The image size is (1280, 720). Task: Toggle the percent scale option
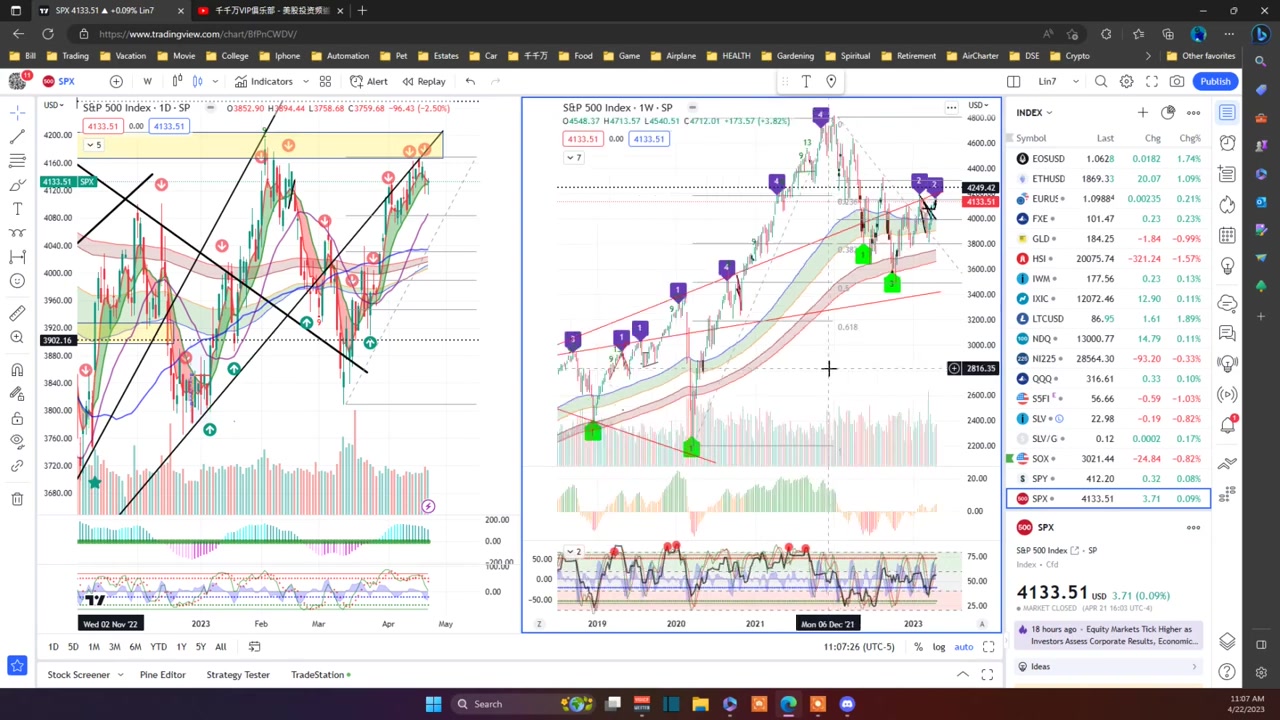point(918,647)
